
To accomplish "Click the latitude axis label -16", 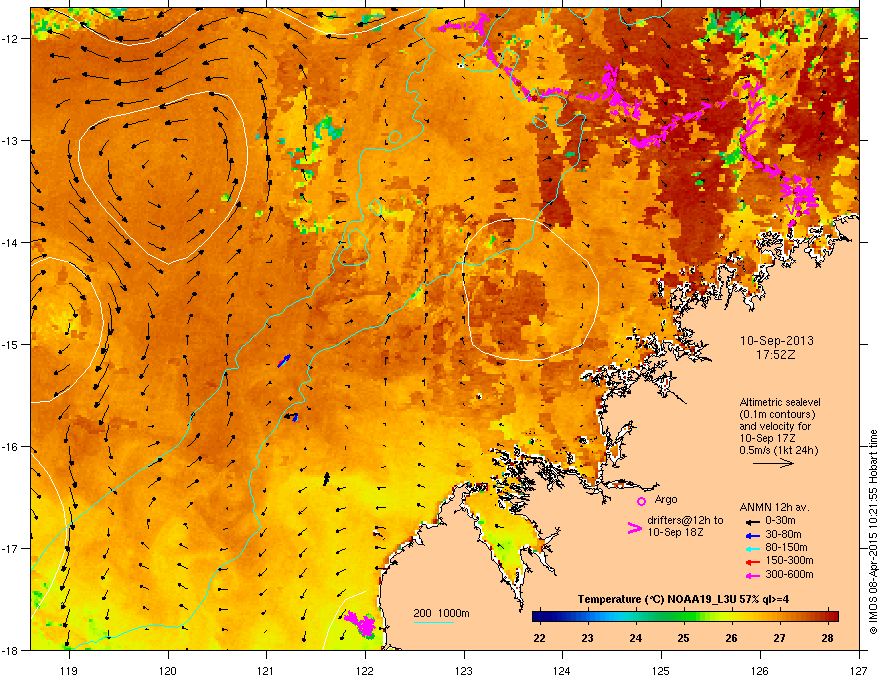I will coord(10,447).
